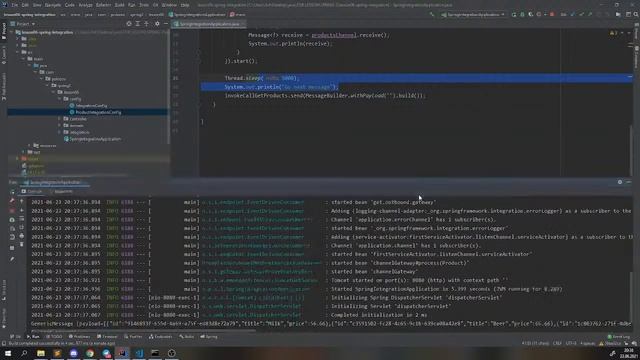The image size is (640, 360).
Task: Jump up the stack trace arrow
Action: tap(22, 201)
